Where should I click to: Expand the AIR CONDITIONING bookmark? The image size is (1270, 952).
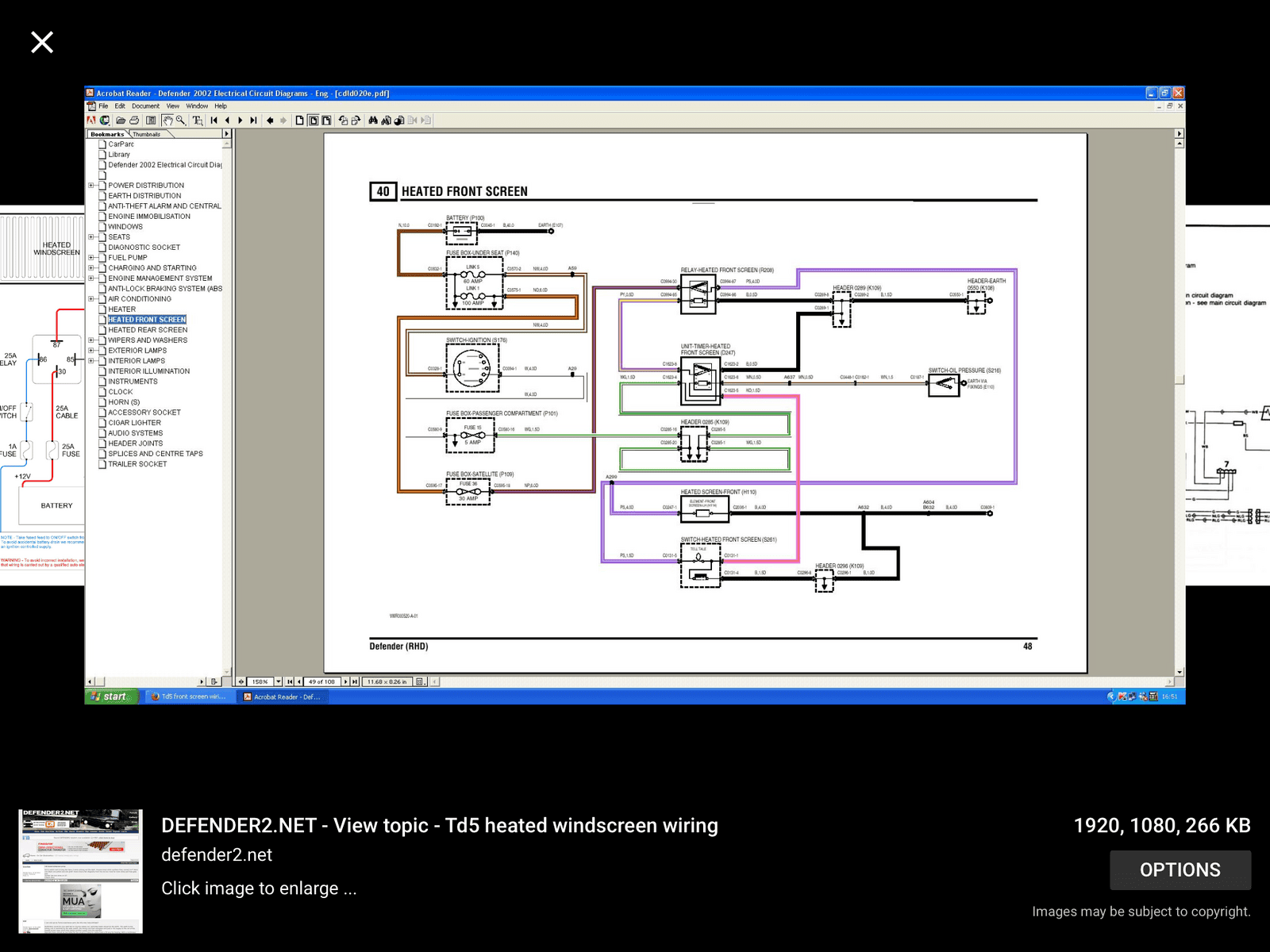click(90, 299)
